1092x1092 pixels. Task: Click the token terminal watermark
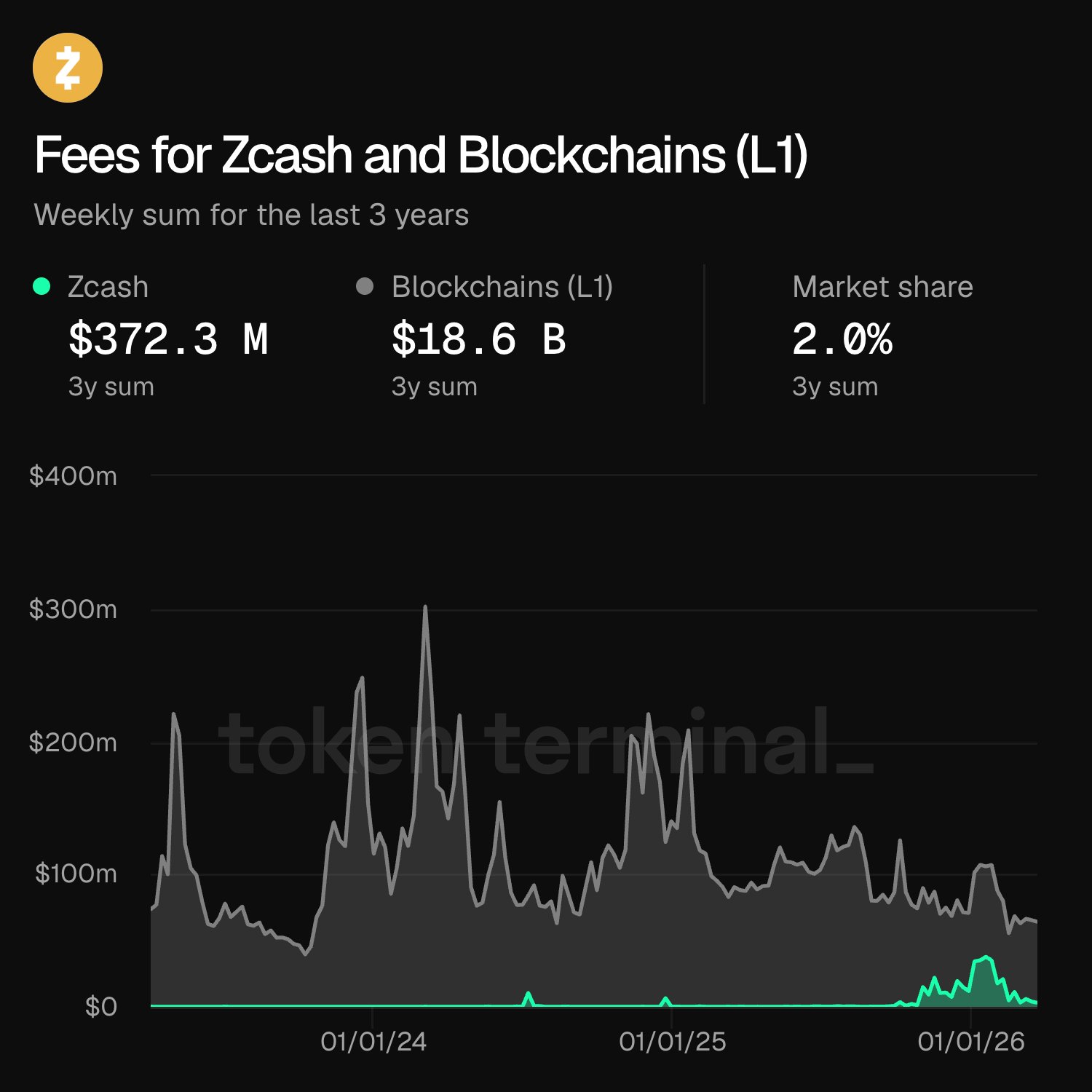point(545,743)
